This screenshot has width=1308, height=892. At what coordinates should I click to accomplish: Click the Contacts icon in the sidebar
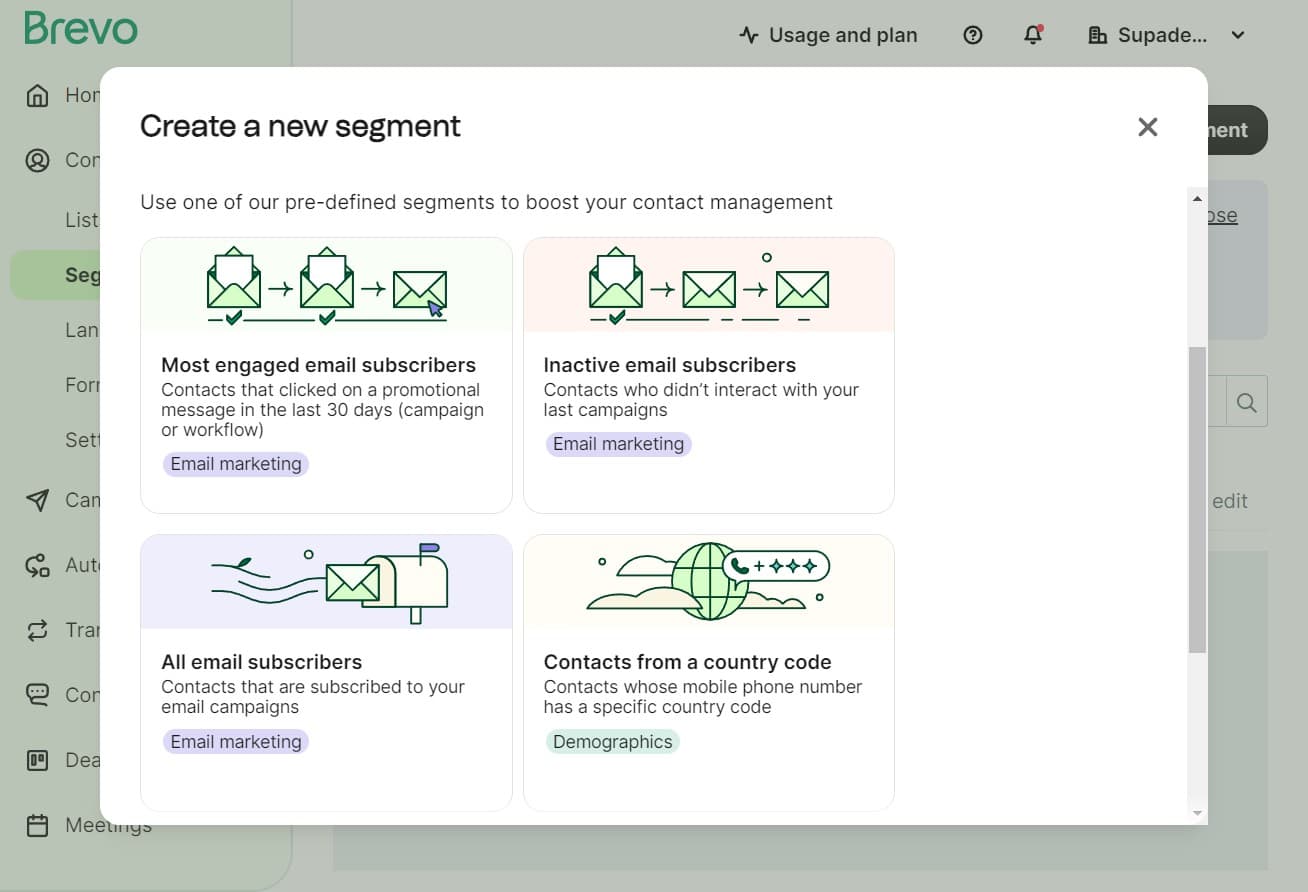pos(37,160)
